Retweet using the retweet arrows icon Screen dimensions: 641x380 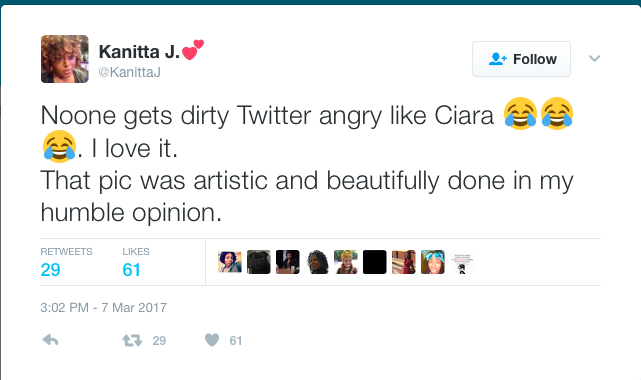(132, 340)
